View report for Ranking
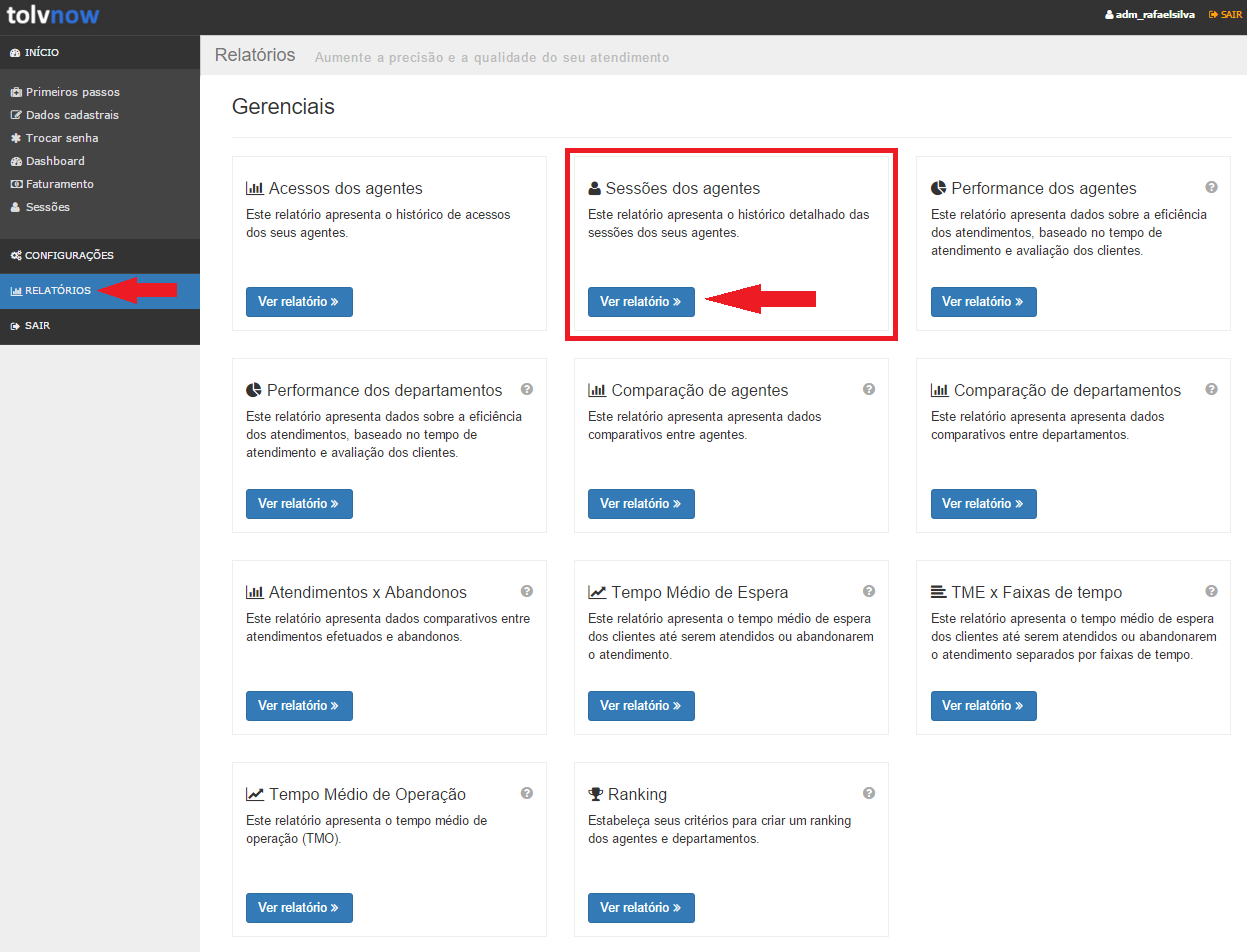1247x952 pixels. [x=641, y=908]
